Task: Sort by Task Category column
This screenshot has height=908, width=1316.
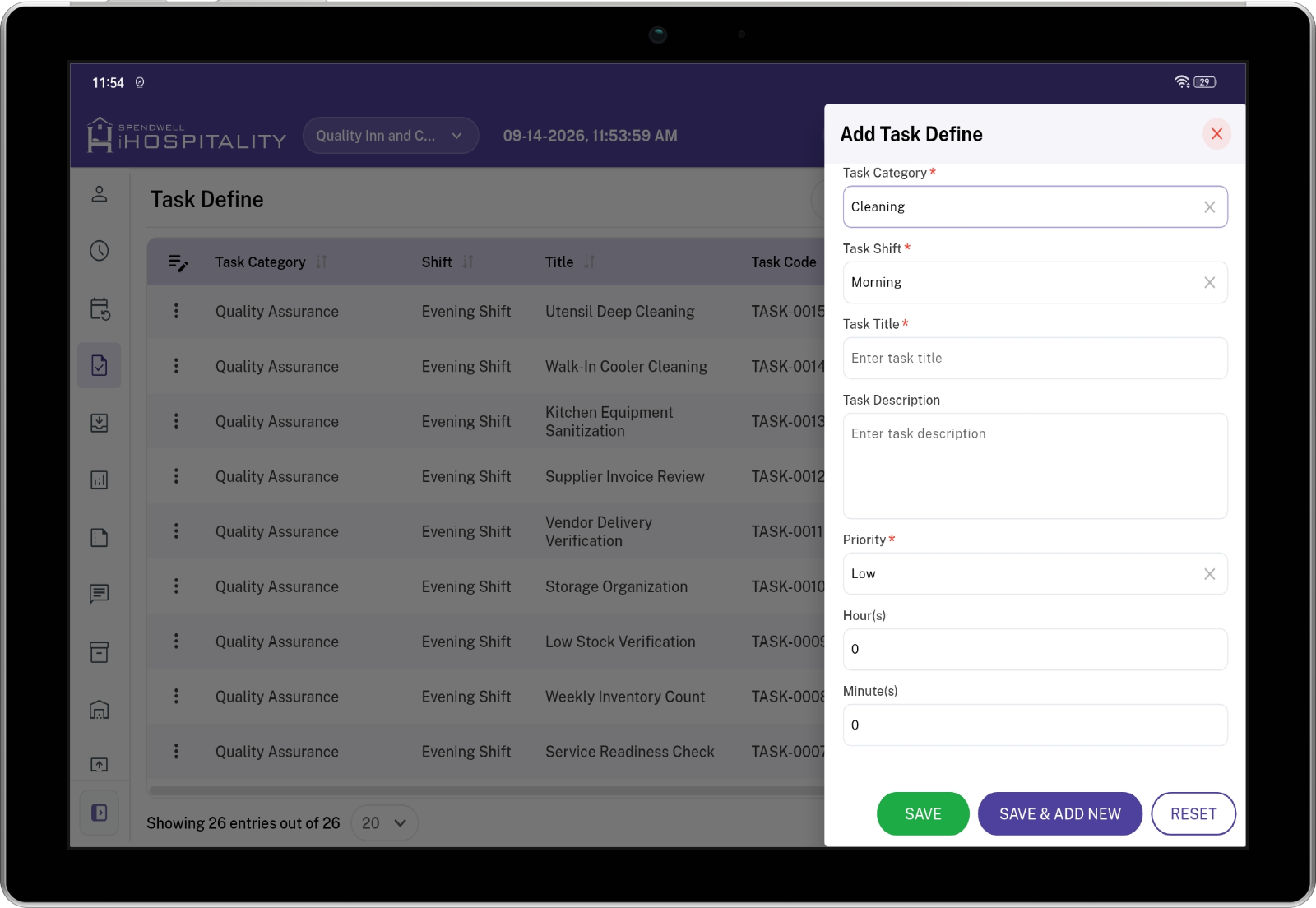Action: (x=322, y=262)
